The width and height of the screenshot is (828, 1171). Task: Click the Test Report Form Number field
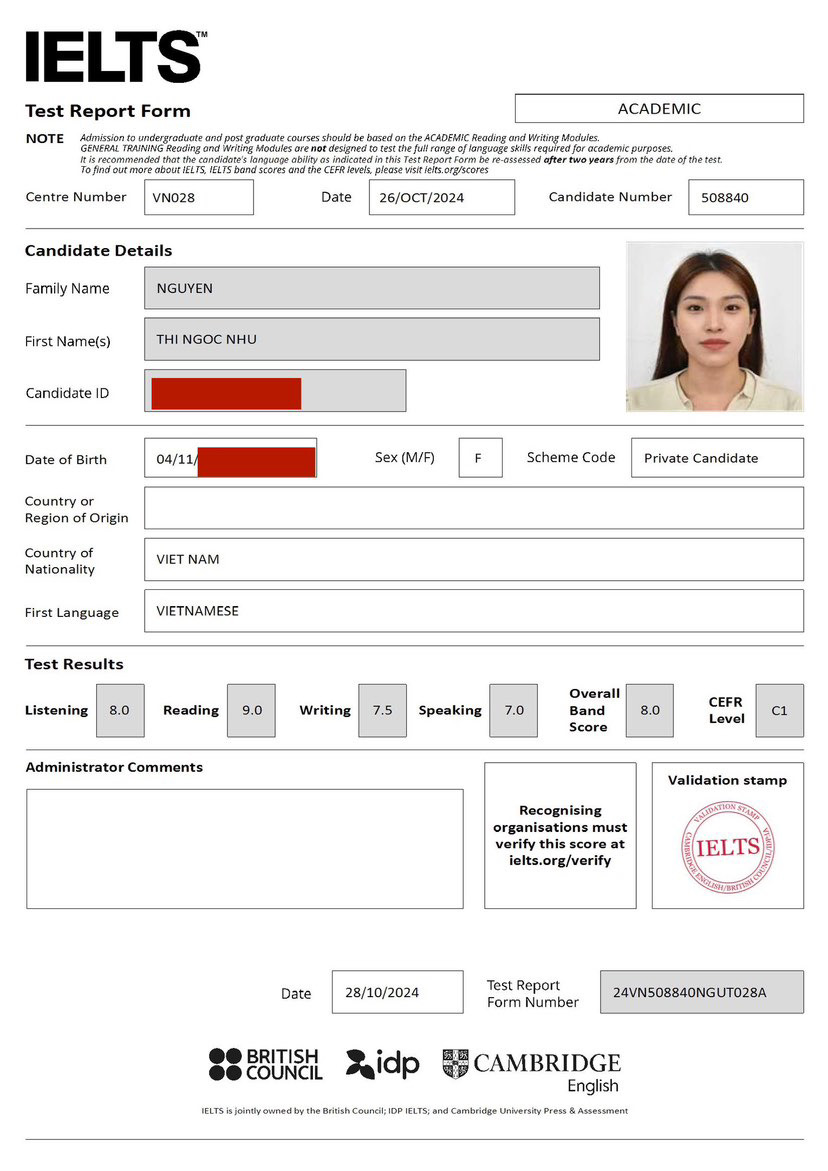click(701, 993)
